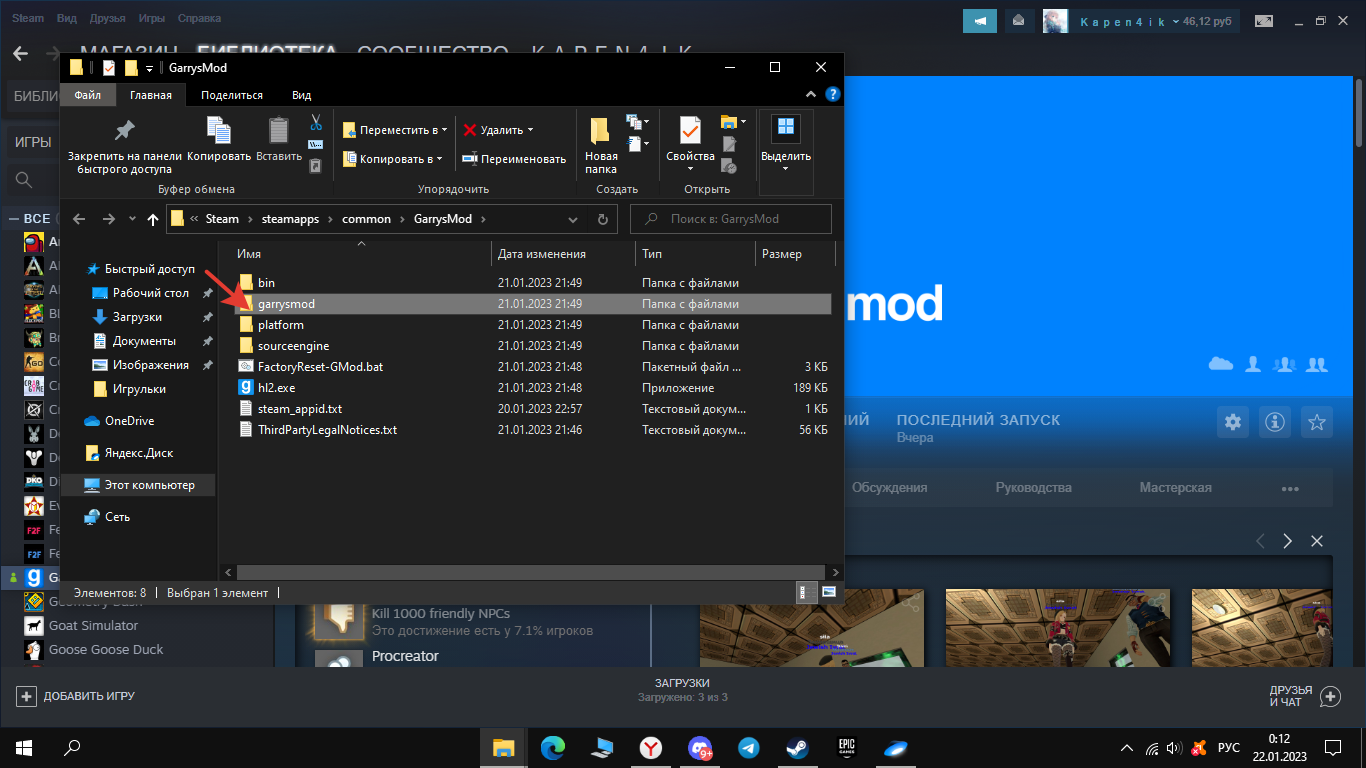Click the plus icon for Добавить игру
1366x768 pixels.
pyautogui.click(x=26, y=696)
